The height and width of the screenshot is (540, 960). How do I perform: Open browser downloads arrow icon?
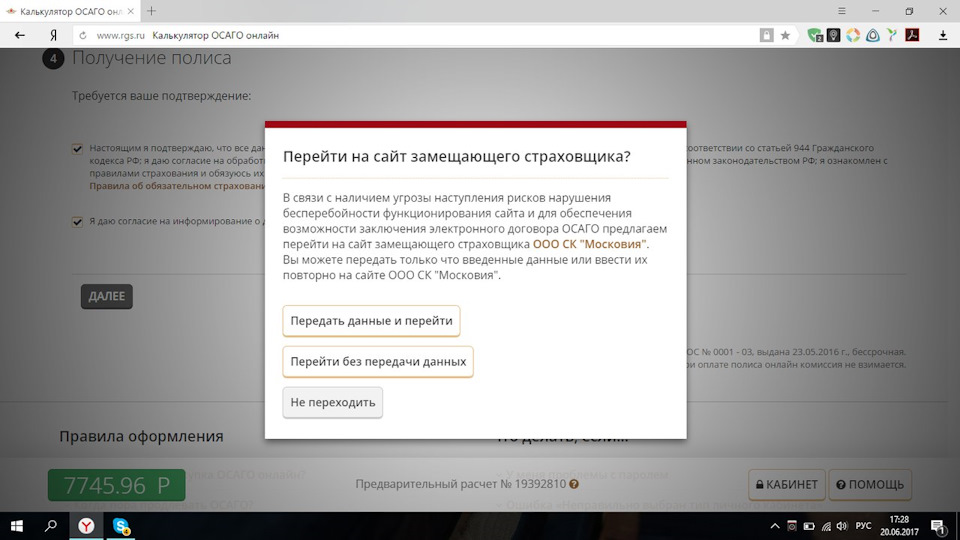pos(943,36)
